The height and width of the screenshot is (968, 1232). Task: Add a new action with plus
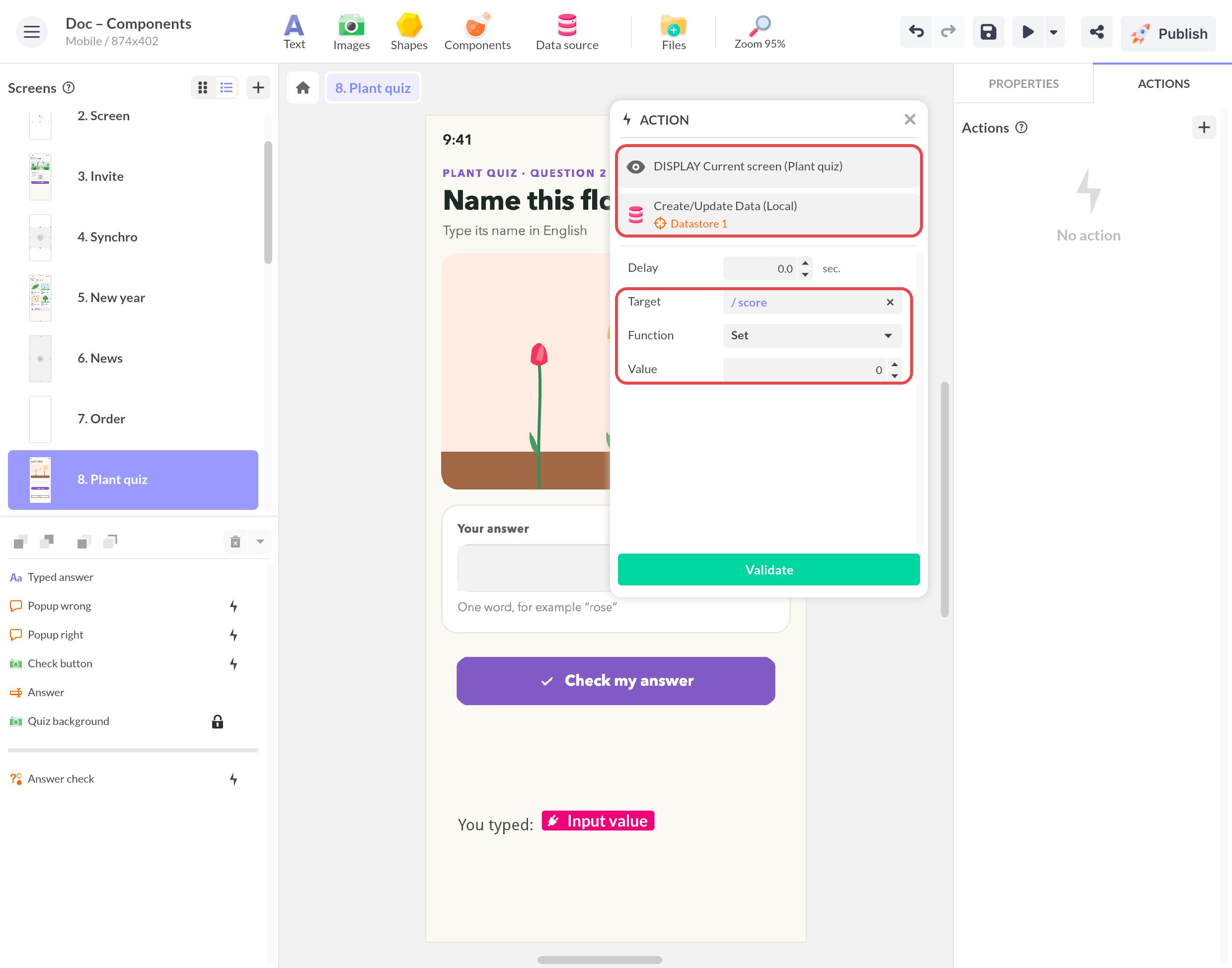1204,128
